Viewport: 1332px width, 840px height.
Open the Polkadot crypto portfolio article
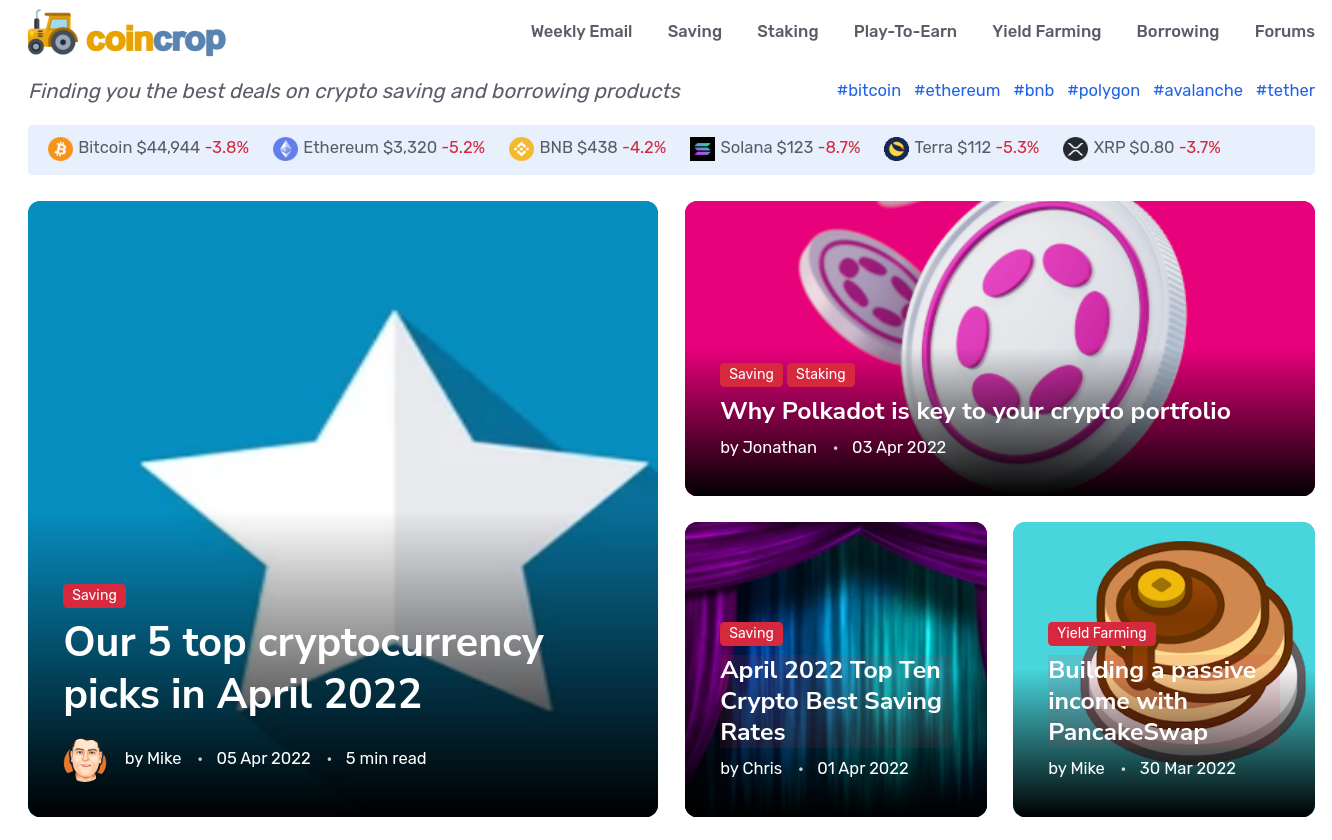[x=975, y=411]
